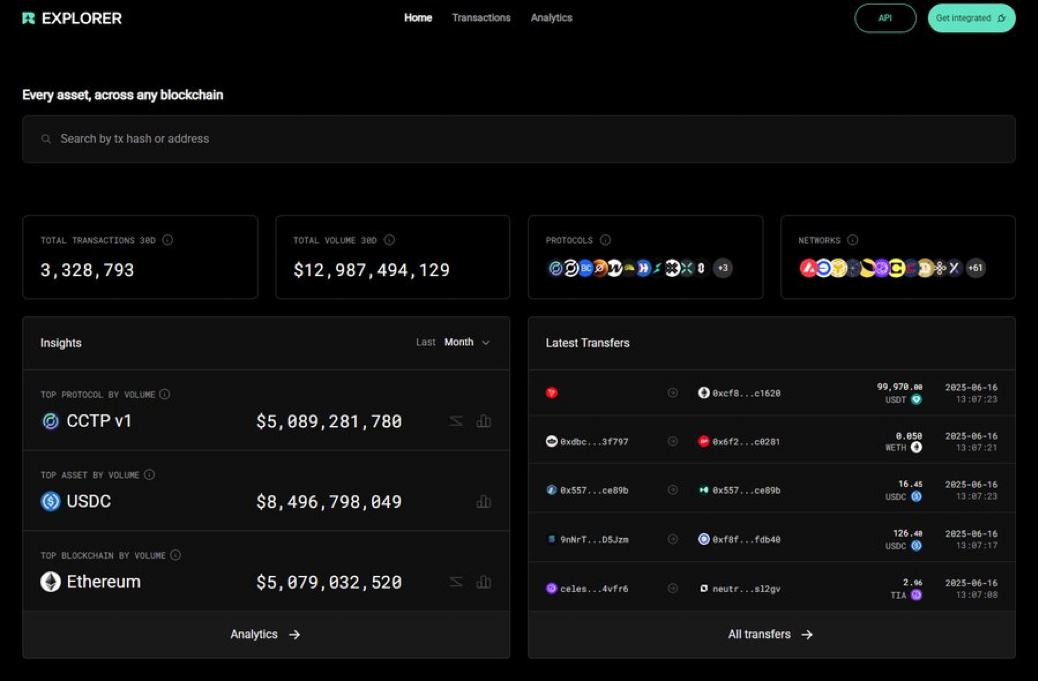1038x681 pixels.
Task: Click info icon by Top Asset By Volume
Action: [x=150, y=475]
